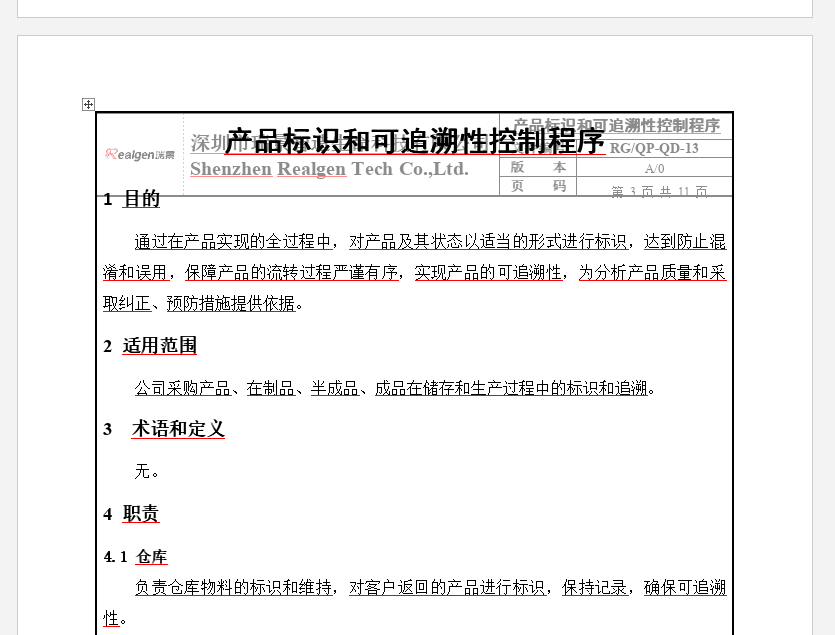Click heading 4 职责
Image resolution: width=835 pixels, height=635 pixels.
coord(132,514)
